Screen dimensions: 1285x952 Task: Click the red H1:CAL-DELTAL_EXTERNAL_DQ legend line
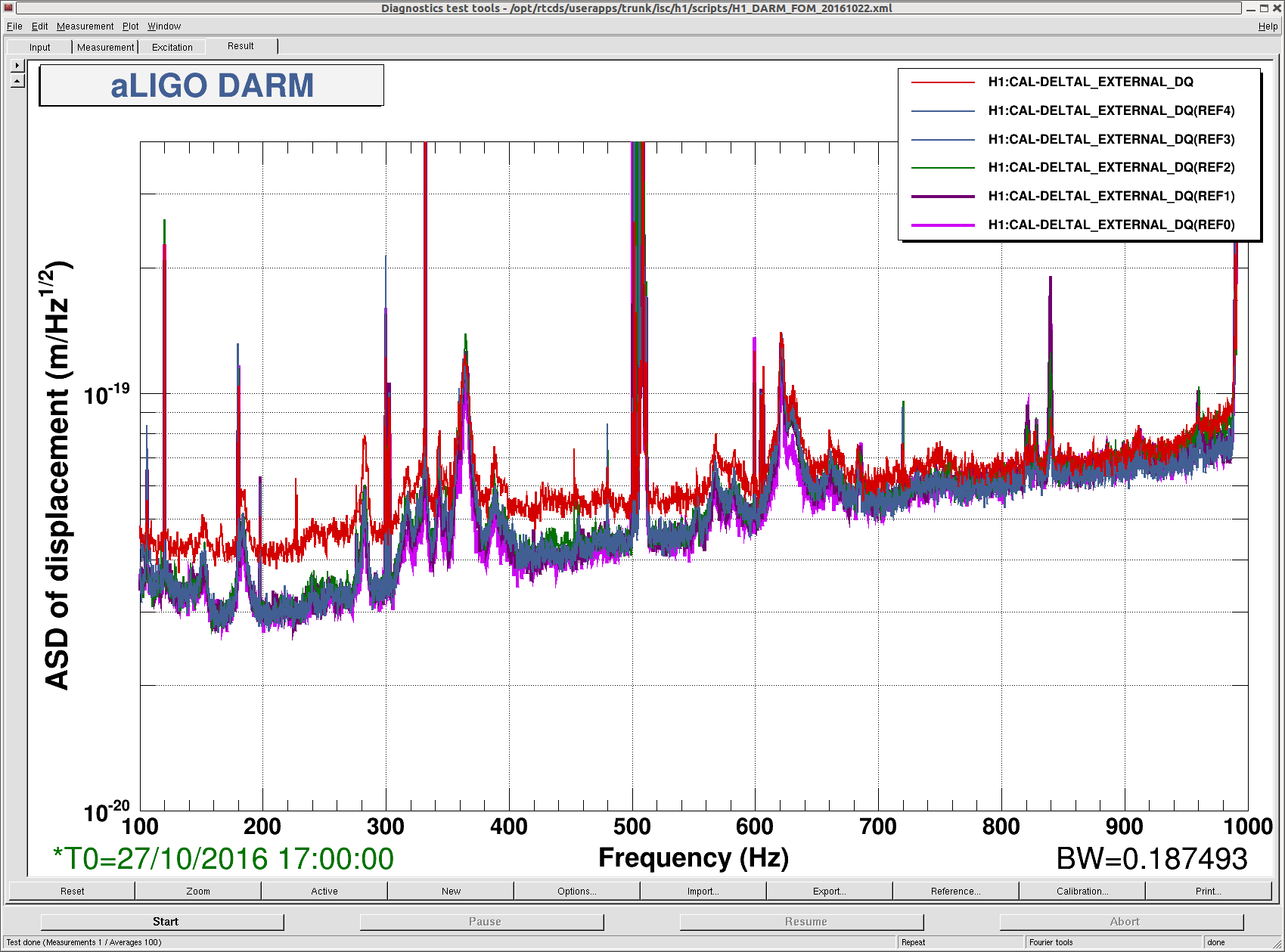coord(943,82)
